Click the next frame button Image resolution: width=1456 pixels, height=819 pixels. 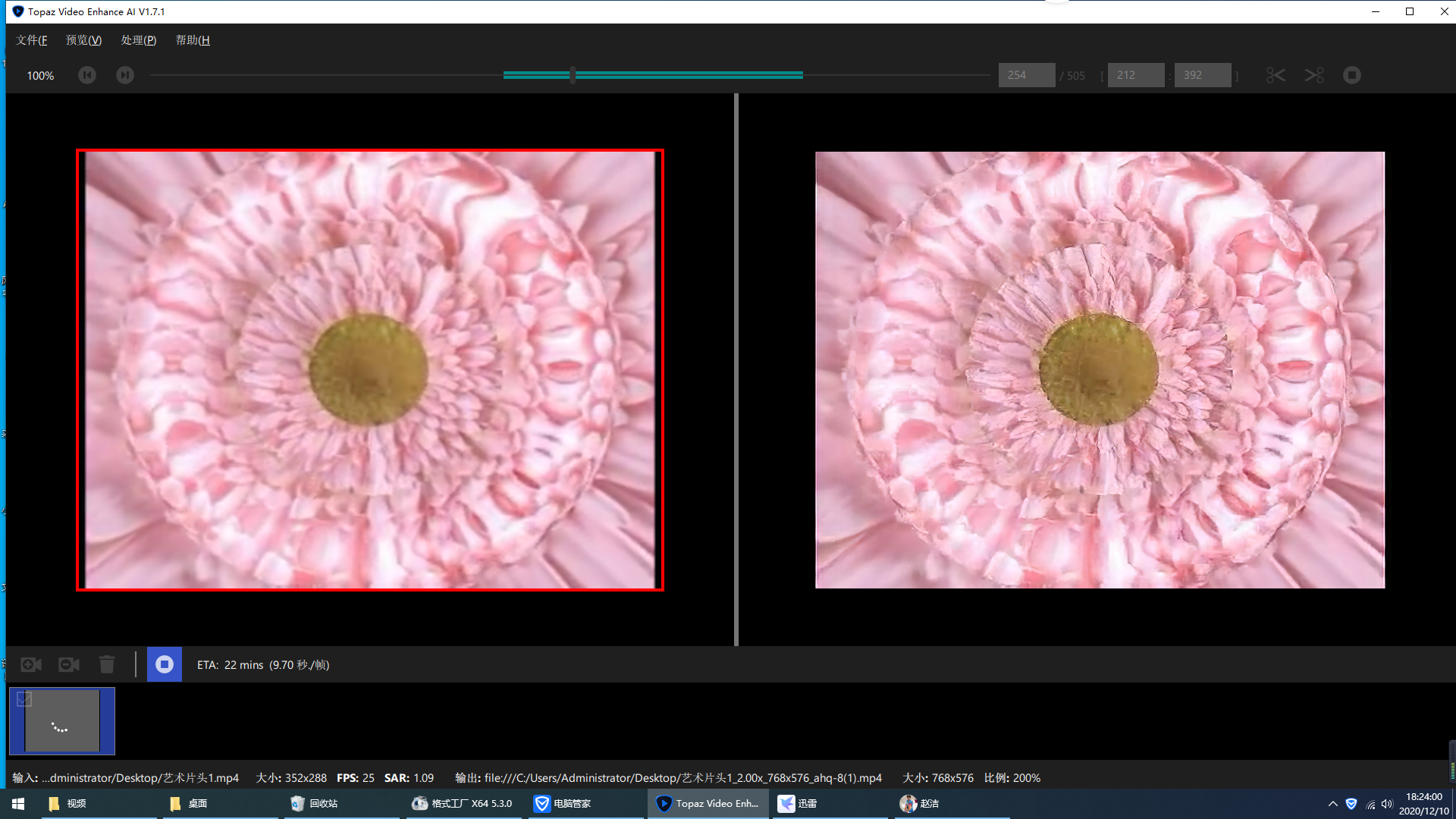125,75
